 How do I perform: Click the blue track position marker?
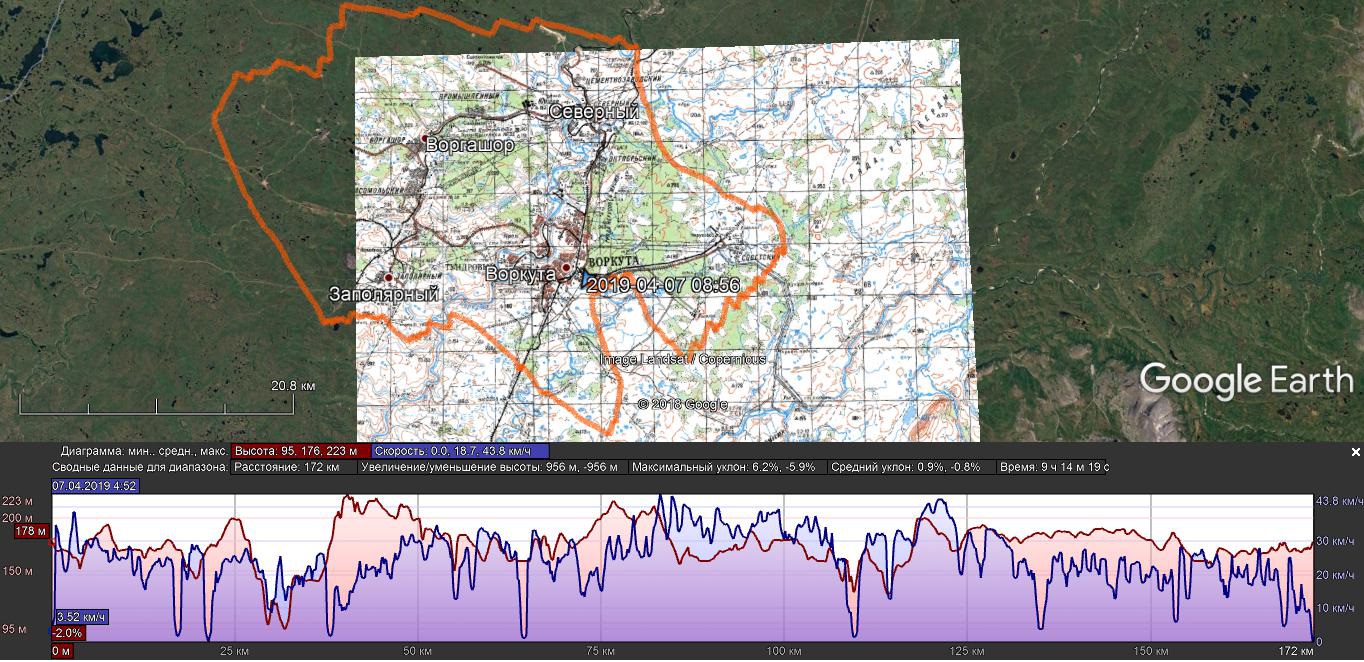[x=584, y=281]
